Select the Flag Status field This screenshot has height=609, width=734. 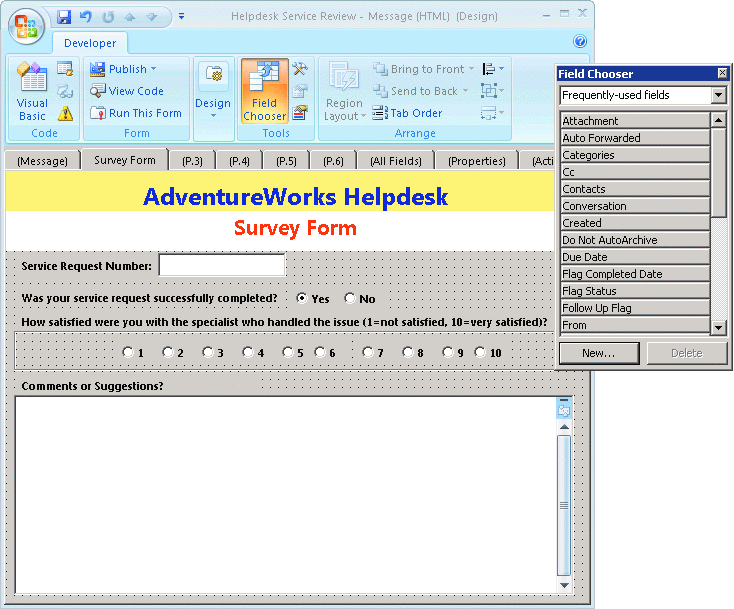635,291
